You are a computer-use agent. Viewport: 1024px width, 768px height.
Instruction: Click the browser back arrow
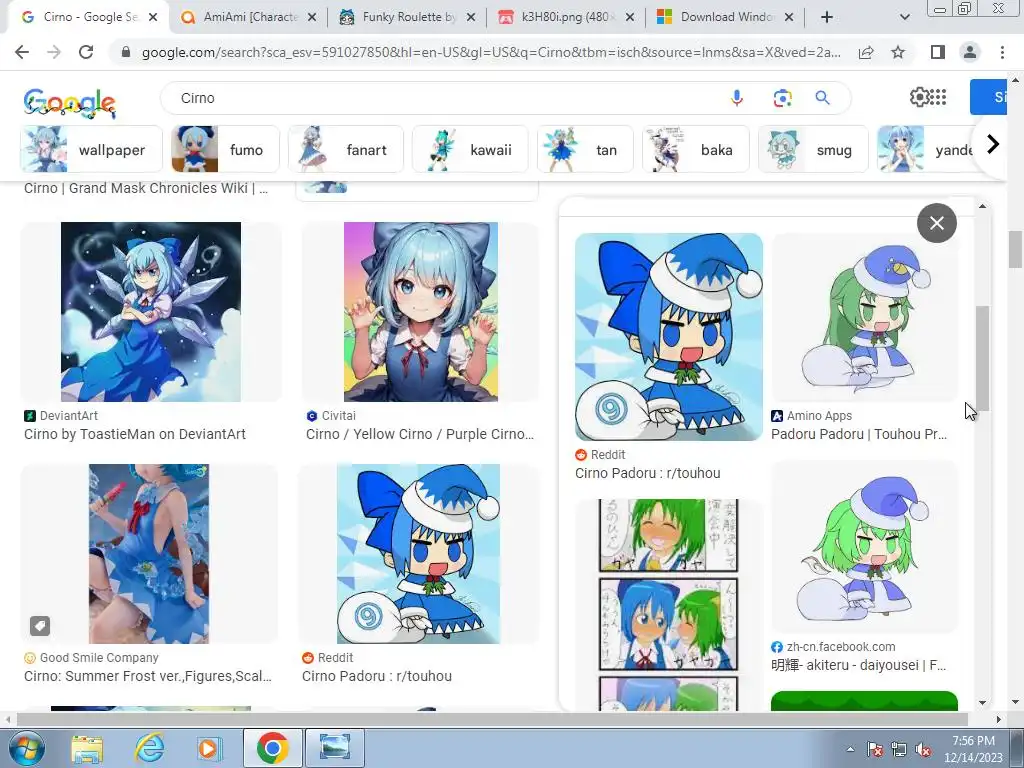tap(22, 52)
